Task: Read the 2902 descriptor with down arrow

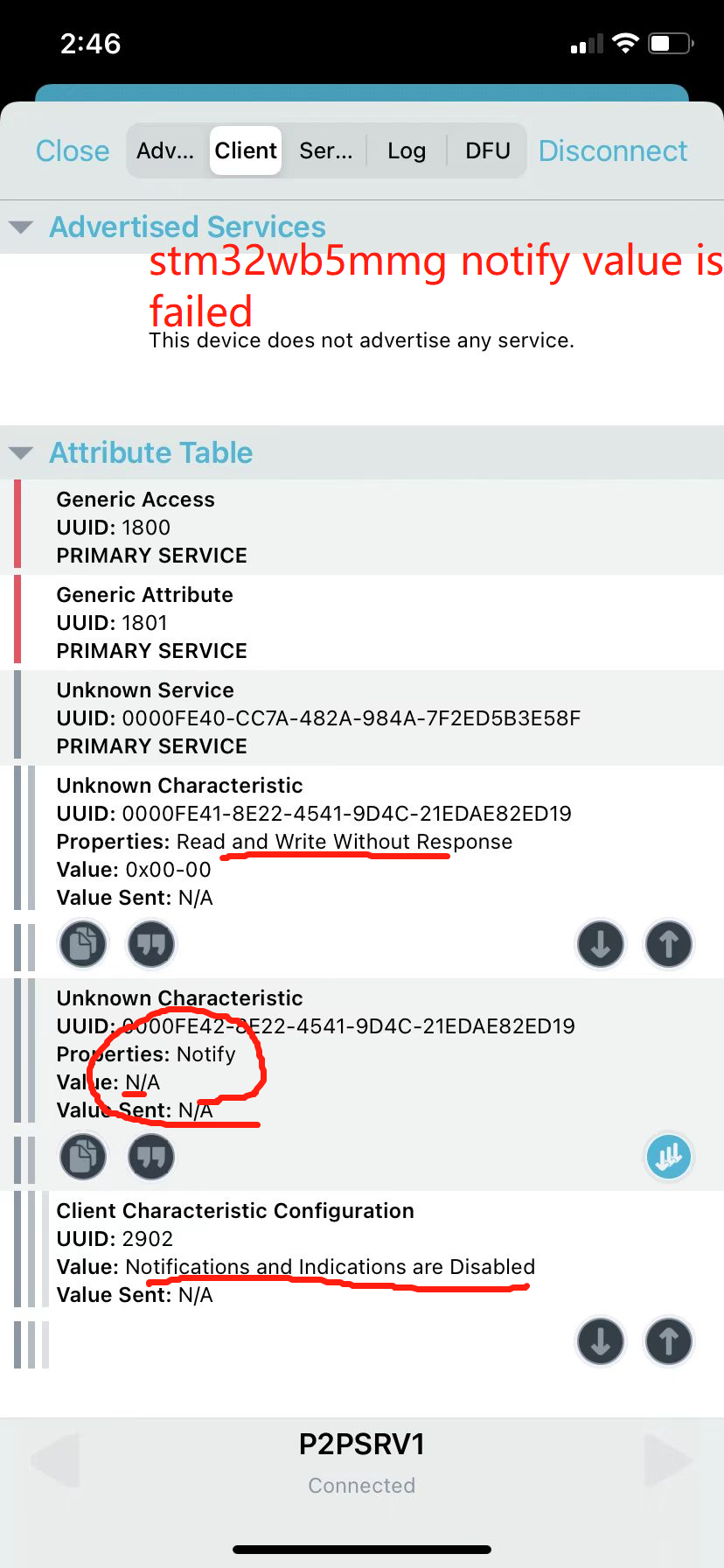Action: (x=601, y=1341)
